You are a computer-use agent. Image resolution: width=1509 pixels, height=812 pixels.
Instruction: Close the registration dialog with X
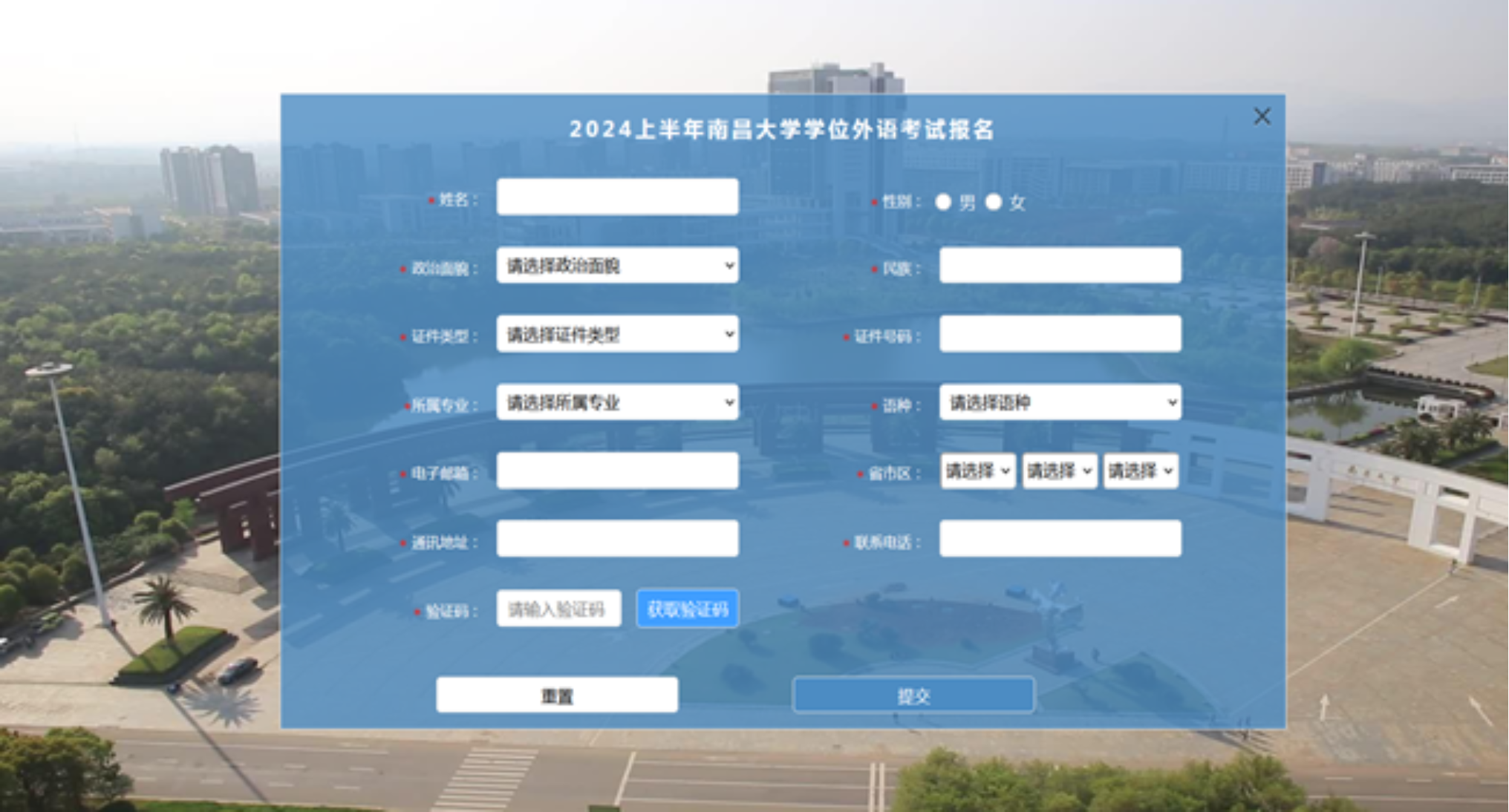tap(1262, 117)
